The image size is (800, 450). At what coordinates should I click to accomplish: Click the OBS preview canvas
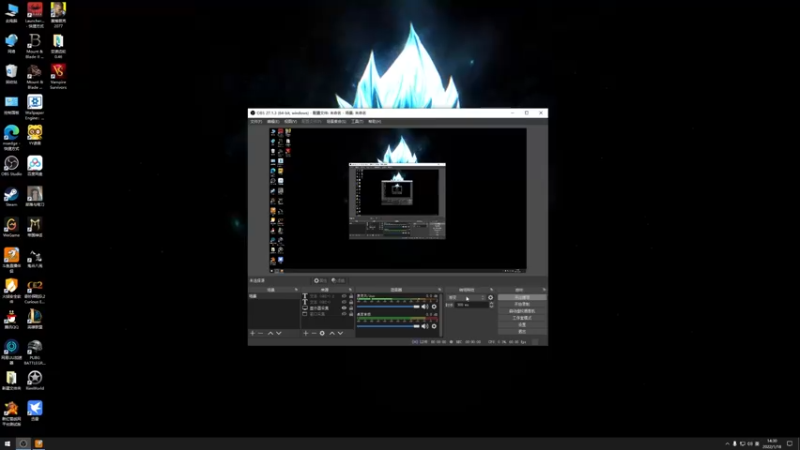point(398,199)
